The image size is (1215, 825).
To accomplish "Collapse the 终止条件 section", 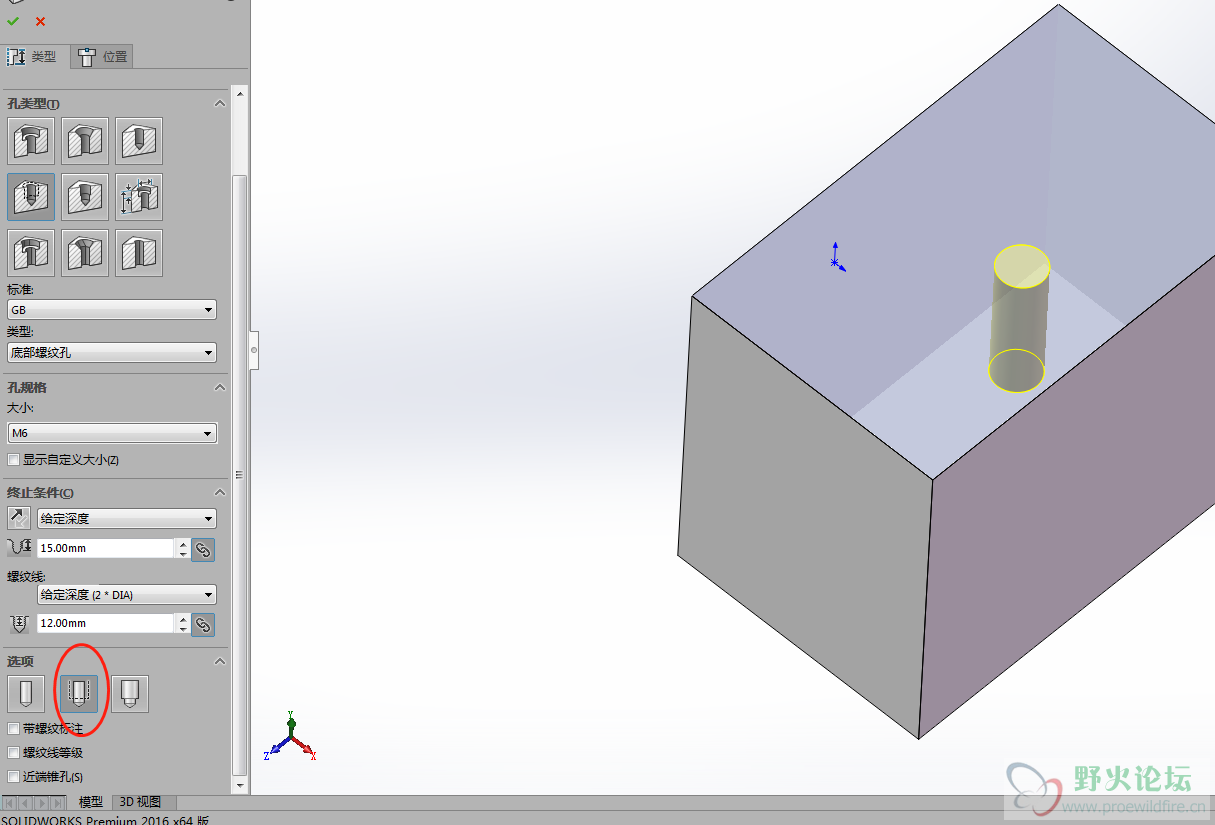I will click(x=220, y=492).
